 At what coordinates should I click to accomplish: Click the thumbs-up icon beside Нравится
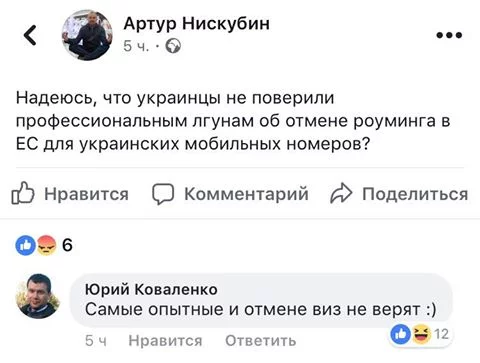(23, 193)
